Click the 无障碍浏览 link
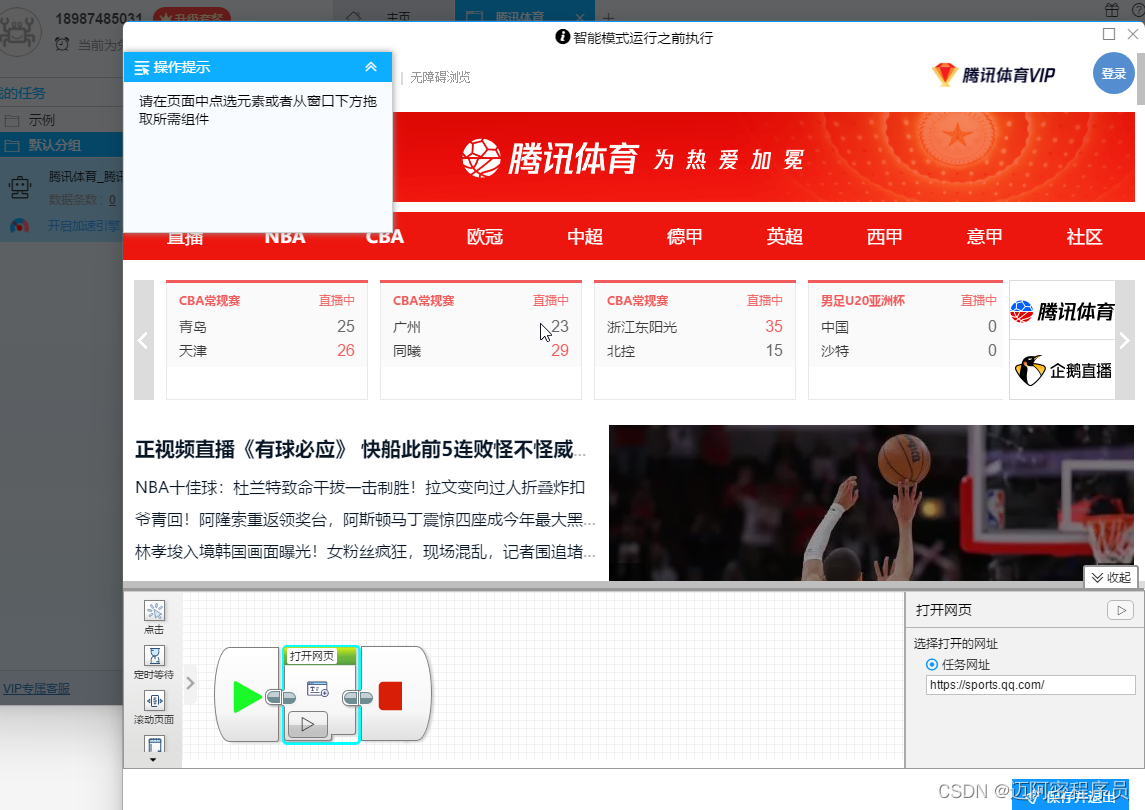This screenshot has width=1145, height=810. 440,77
